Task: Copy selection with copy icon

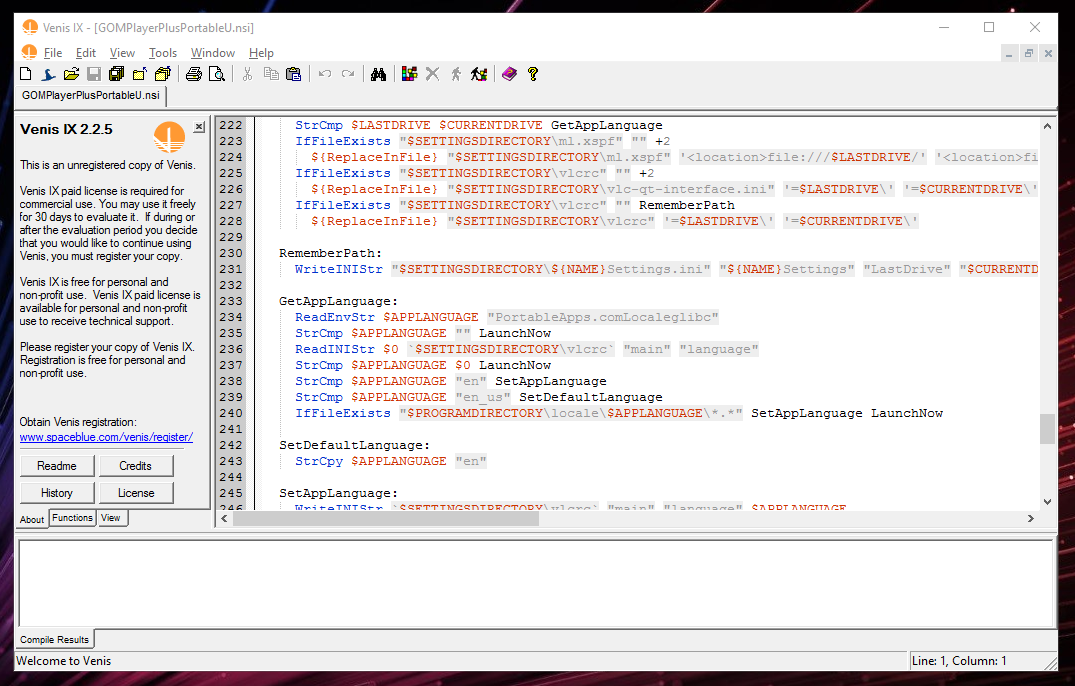Action: click(x=271, y=74)
